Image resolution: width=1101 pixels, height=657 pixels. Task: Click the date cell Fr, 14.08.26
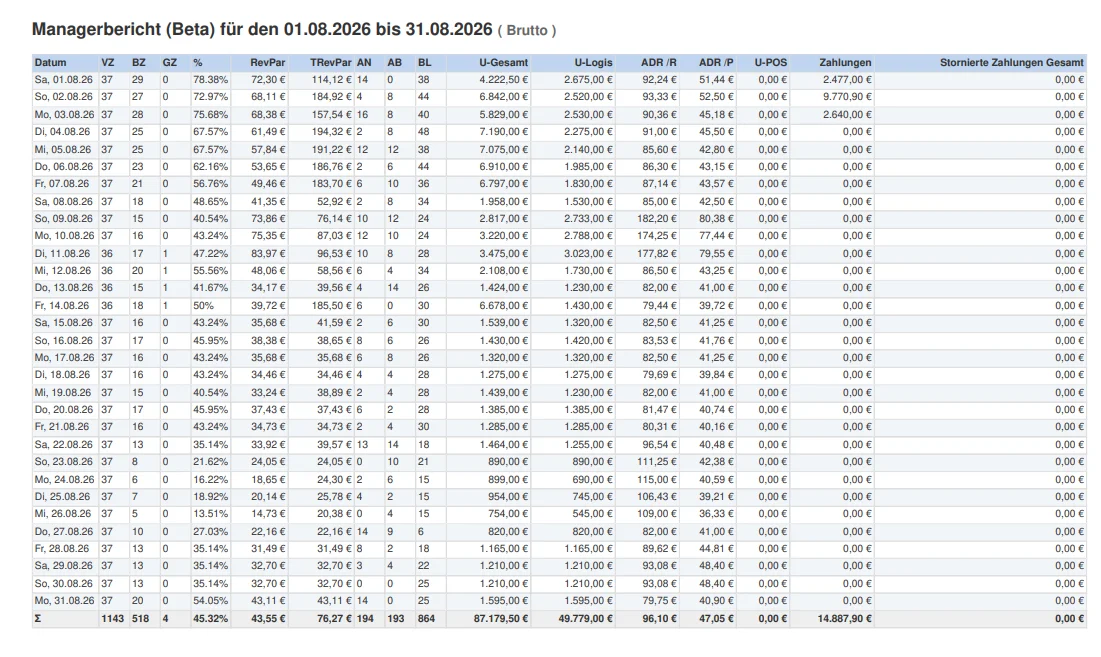click(62, 305)
